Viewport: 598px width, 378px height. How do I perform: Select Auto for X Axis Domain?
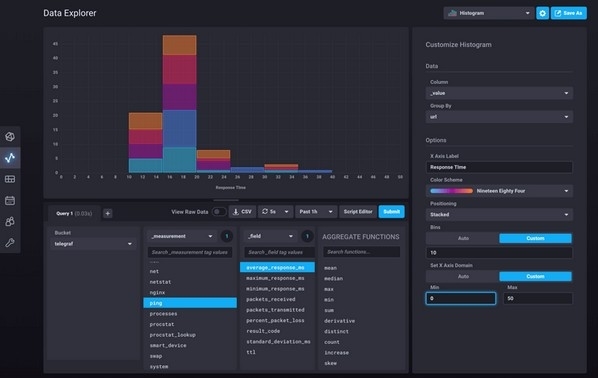[463, 277]
